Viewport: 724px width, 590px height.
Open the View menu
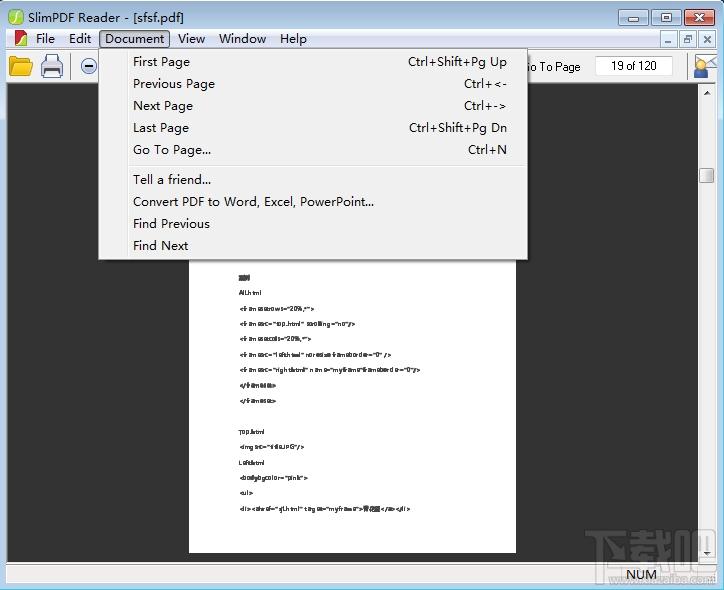191,39
